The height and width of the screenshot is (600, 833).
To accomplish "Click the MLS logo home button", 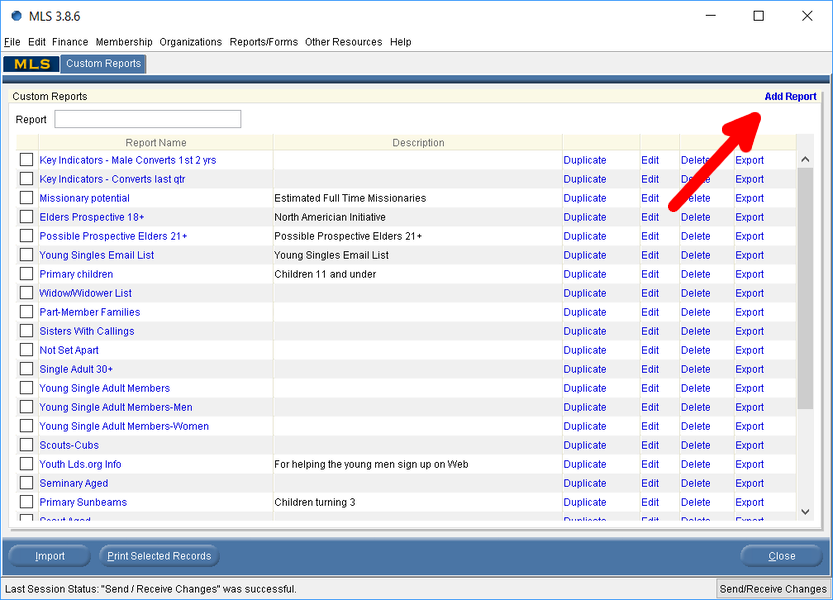I will pyautogui.click(x=31, y=64).
